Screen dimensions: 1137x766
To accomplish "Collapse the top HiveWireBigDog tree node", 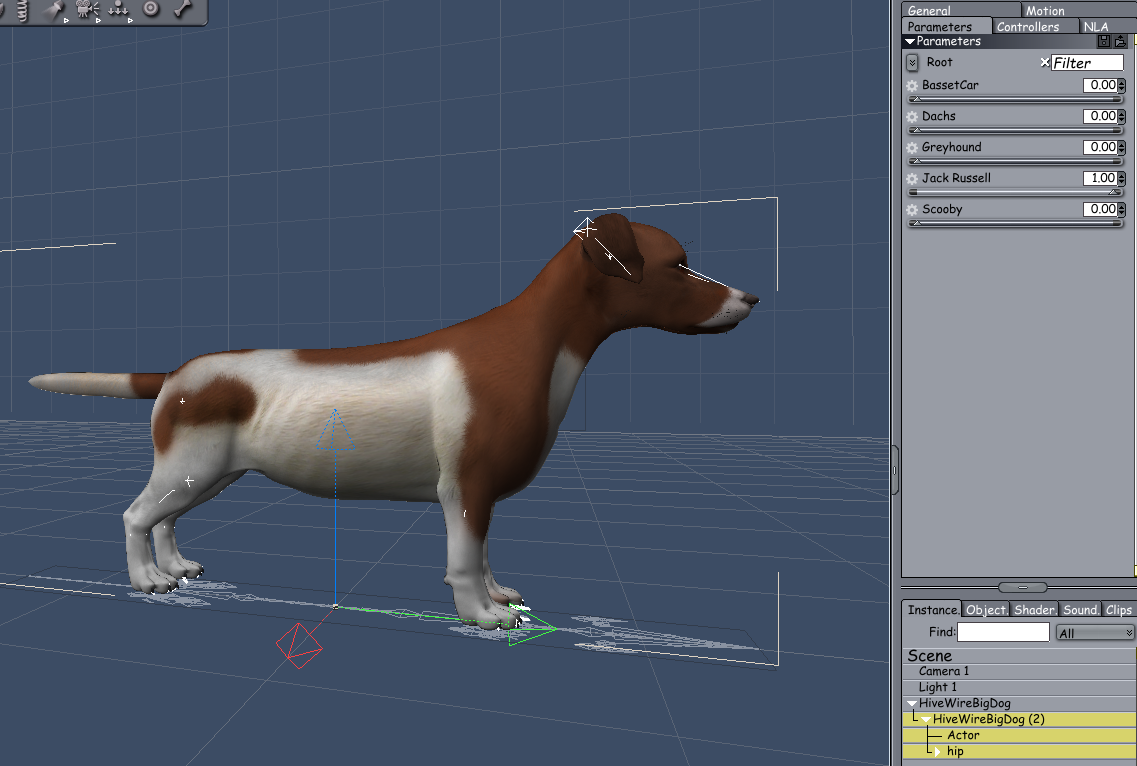I will (x=911, y=703).
